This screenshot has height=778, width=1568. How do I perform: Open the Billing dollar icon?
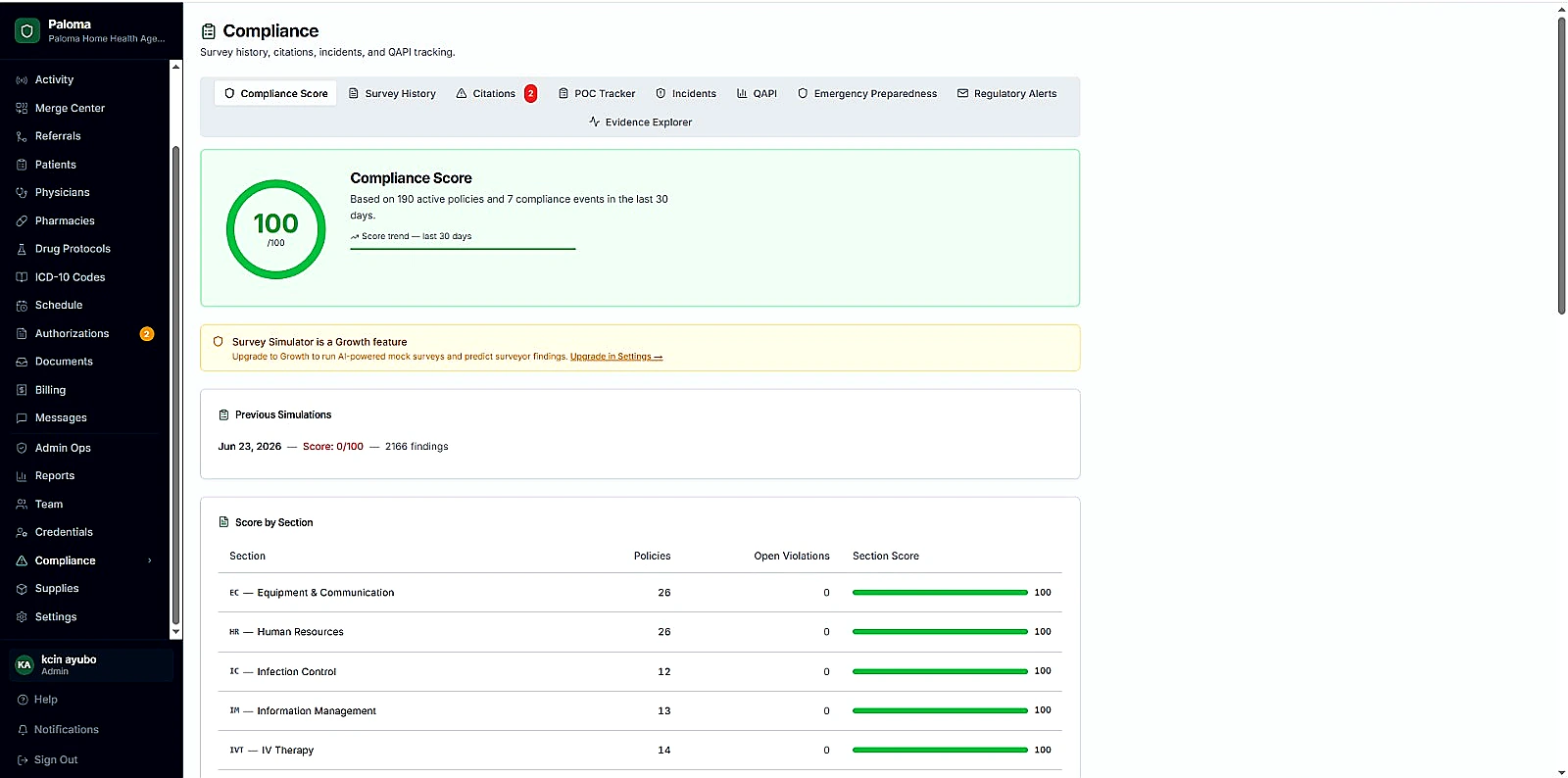click(x=22, y=390)
